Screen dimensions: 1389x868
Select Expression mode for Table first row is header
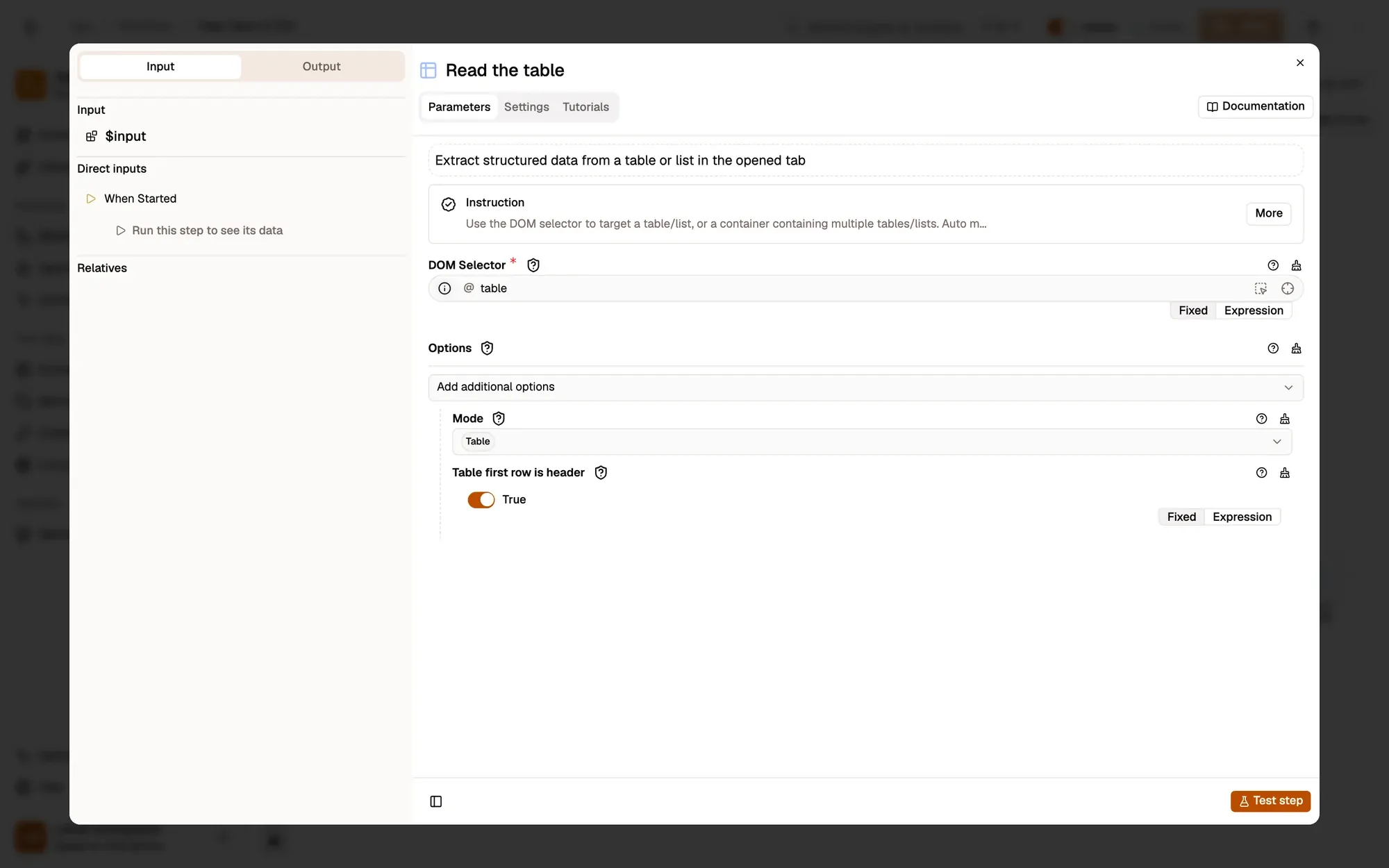[x=1242, y=517]
